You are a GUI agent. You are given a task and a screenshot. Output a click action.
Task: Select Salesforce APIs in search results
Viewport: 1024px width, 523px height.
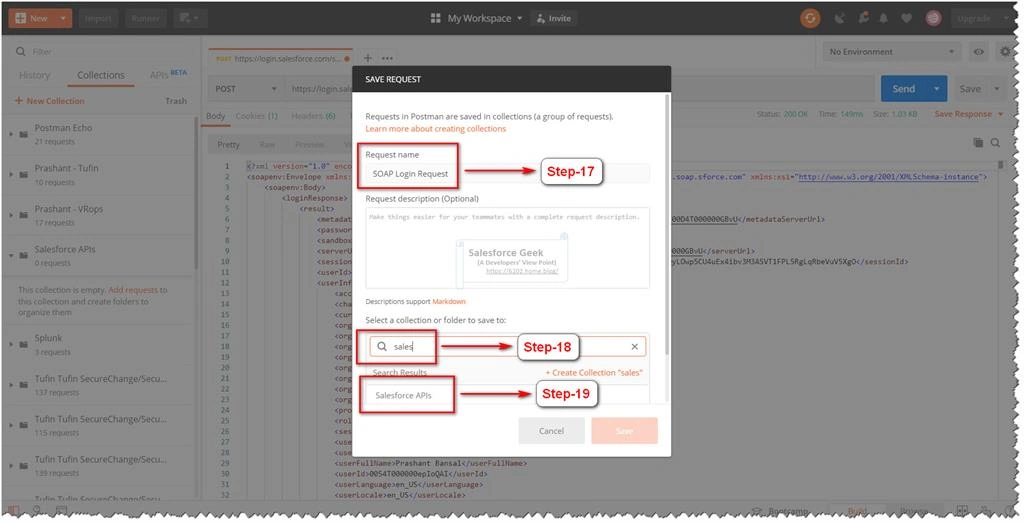click(507, 395)
